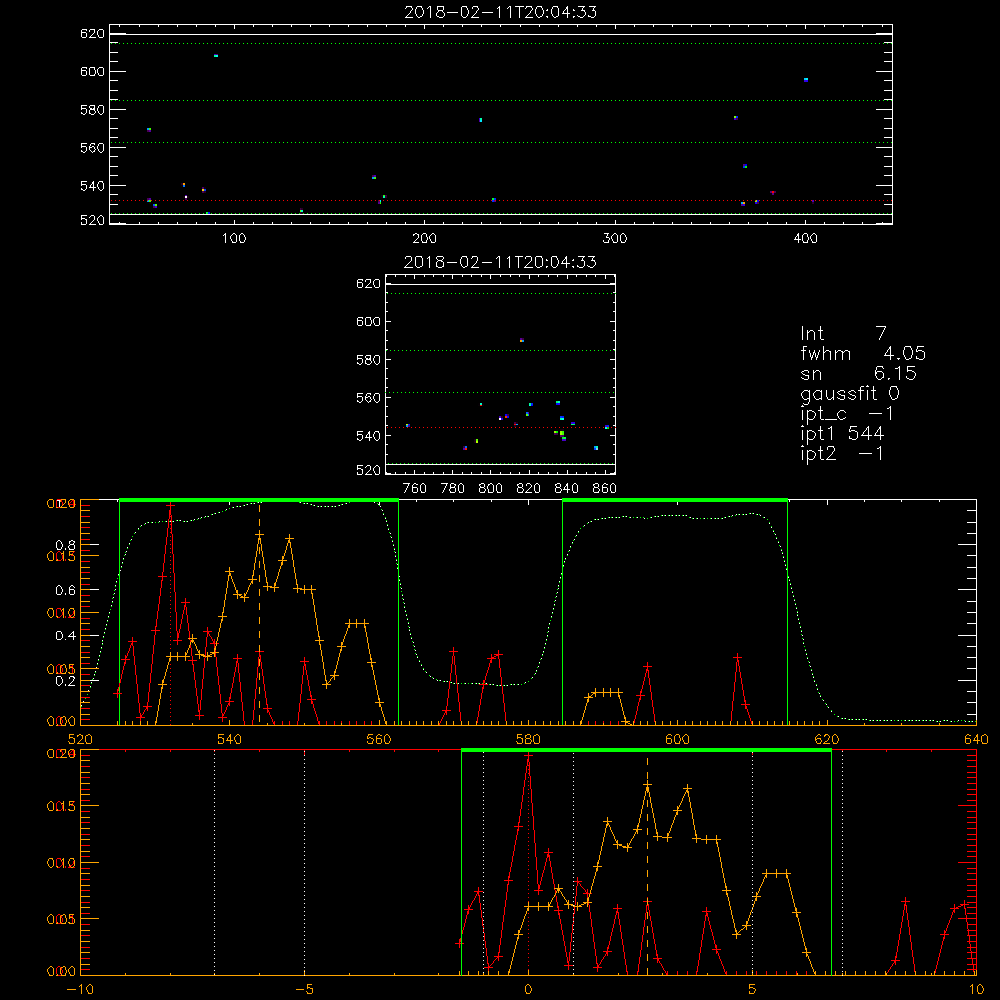
Task: Click y-axis label 0.8 in the spectrum plot
Action: click(x=65, y=545)
